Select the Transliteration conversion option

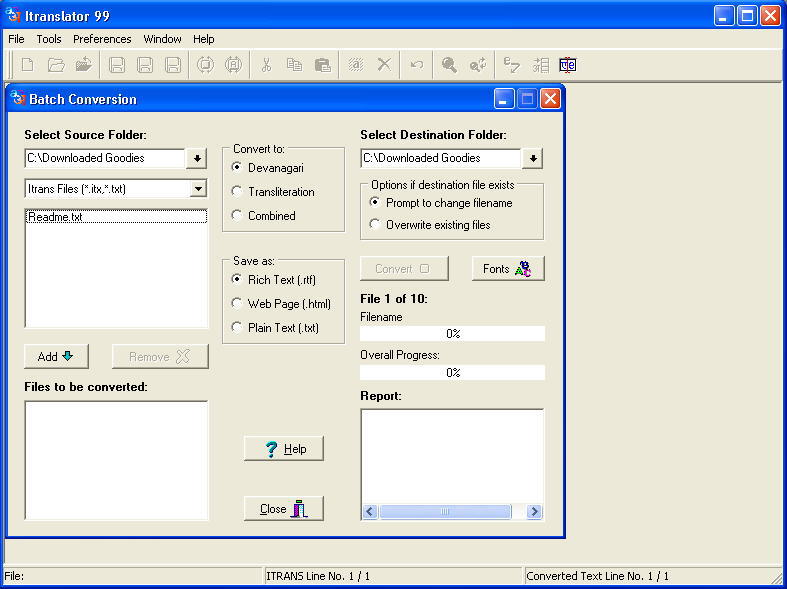click(x=273, y=192)
